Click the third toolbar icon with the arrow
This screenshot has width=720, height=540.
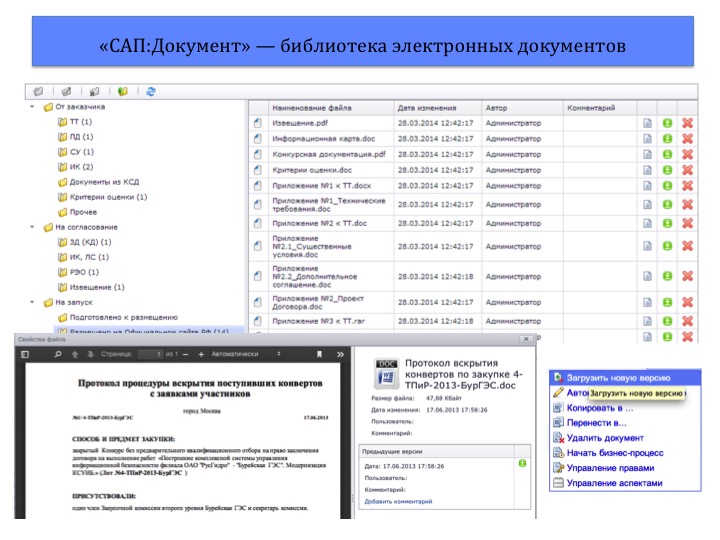(95, 91)
